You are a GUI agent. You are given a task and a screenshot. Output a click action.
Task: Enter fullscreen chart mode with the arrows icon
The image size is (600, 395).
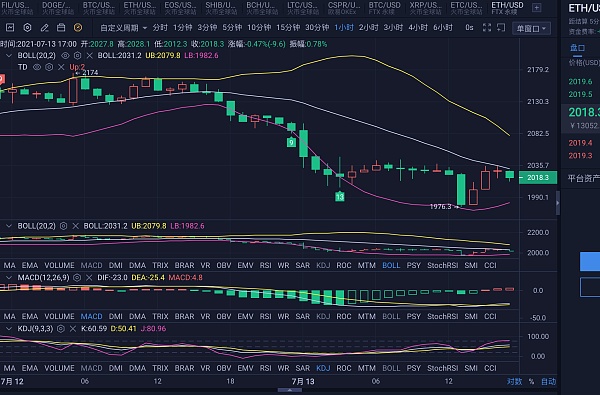click(487, 28)
